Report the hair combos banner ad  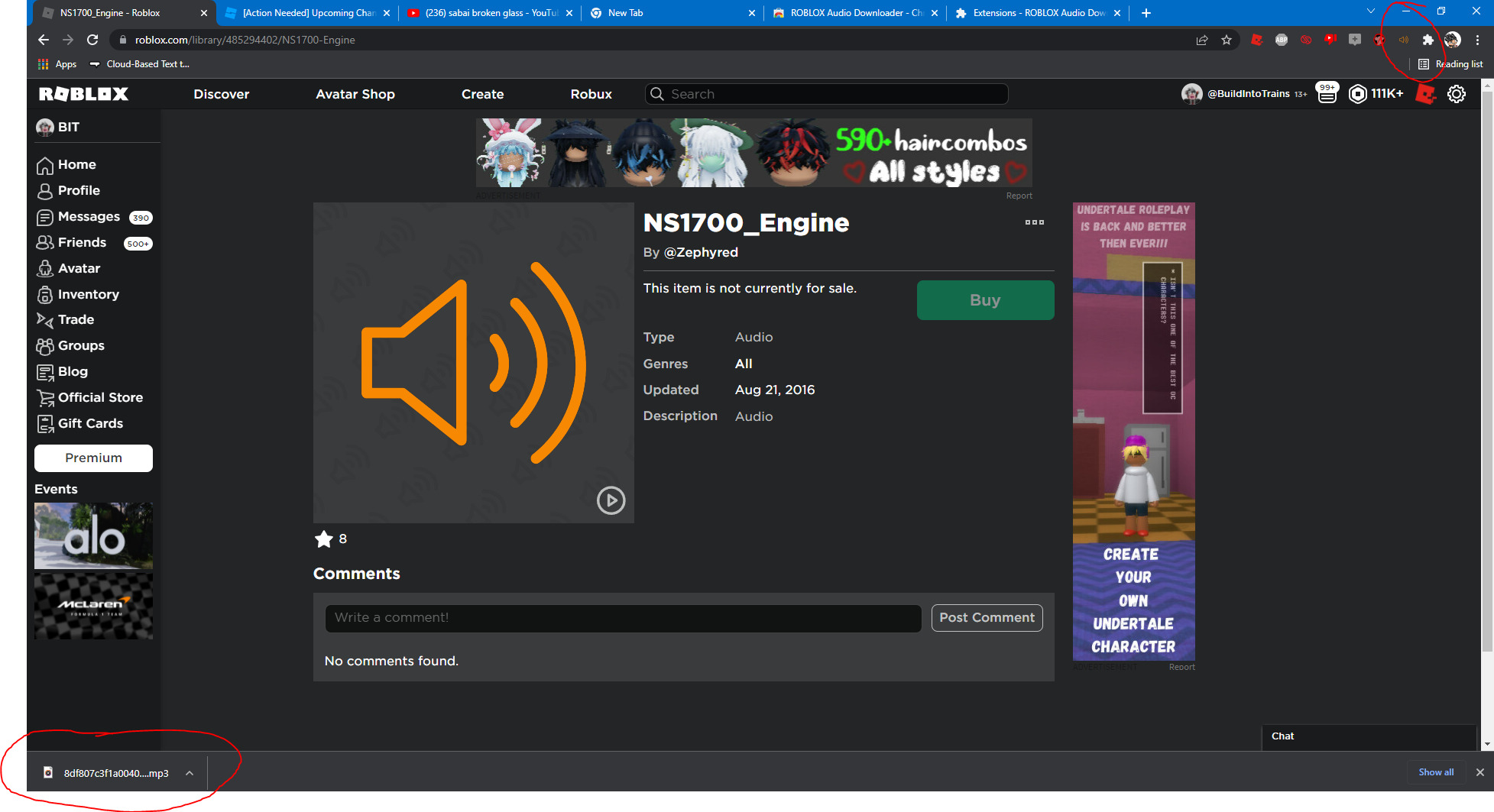(1019, 196)
